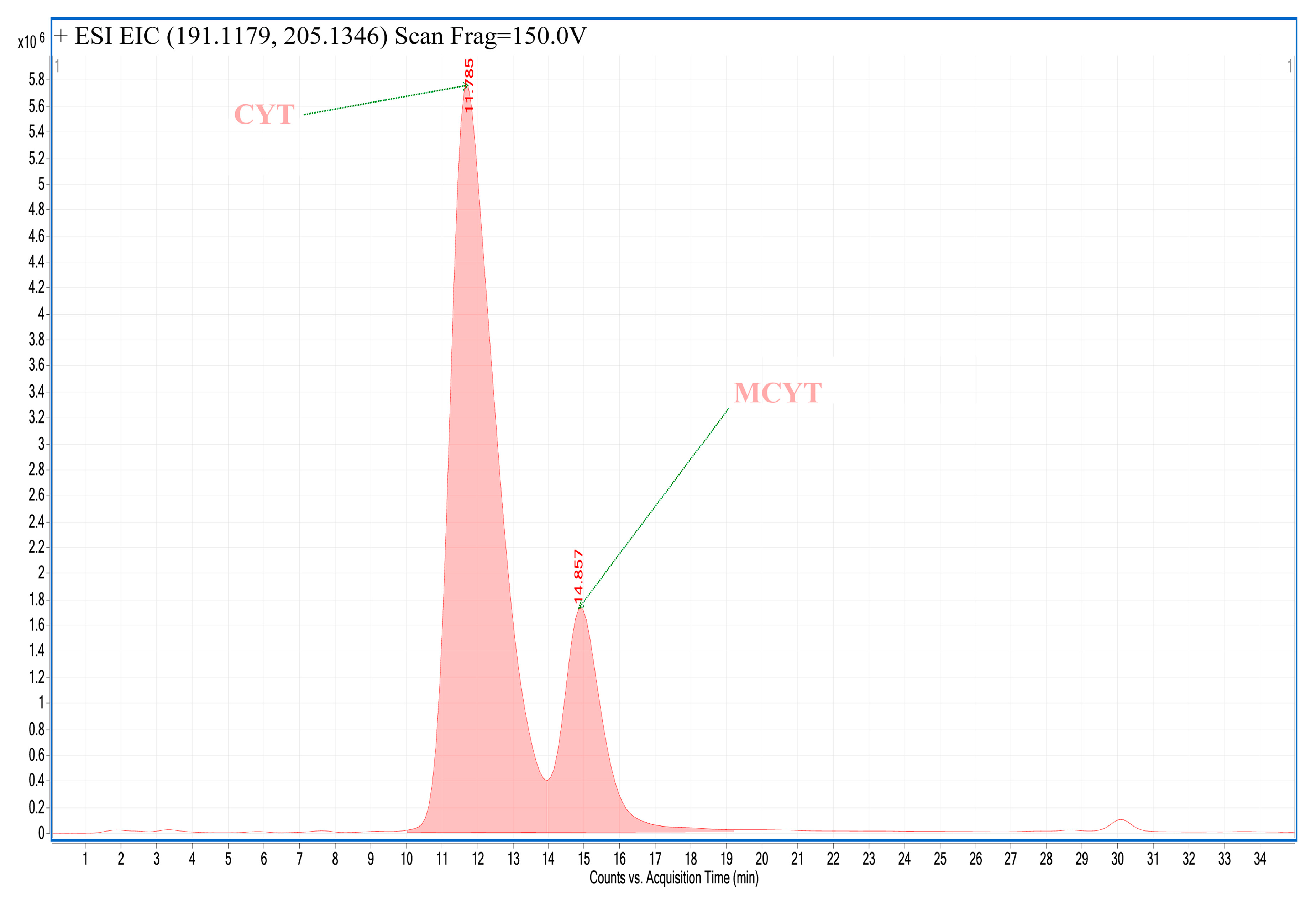Click the green dotted arrow pointing from MCYT
1316x902 pixels.
pyautogui.click(x=654, y=508)
